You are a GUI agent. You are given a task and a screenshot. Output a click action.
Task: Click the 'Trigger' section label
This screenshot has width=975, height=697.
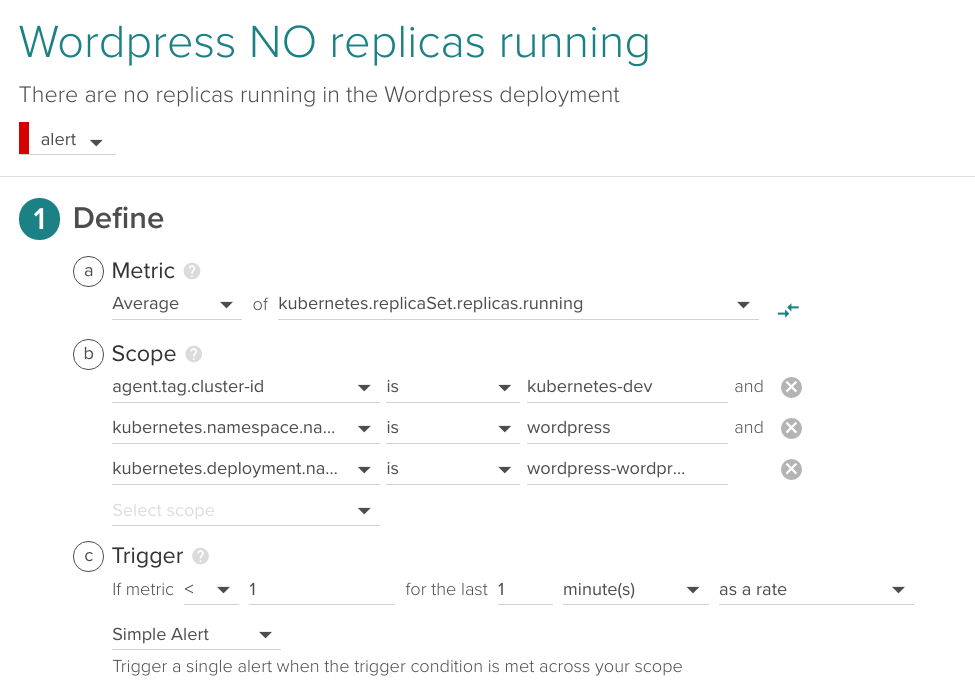click(x=147, y=556)
